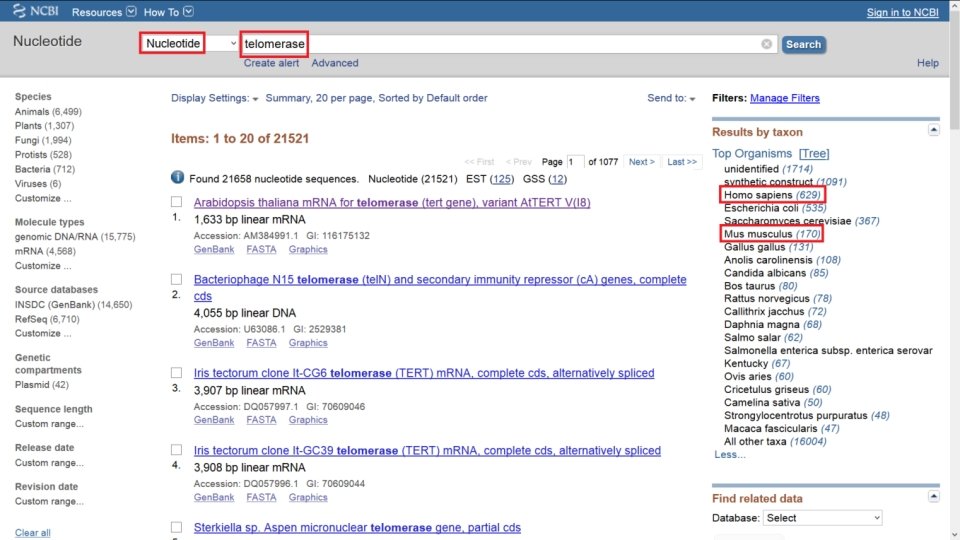The height and width of the screenshot is (540, 960).
Task: Open the Top Organisms link
Action: pyautogui.click(x=752, y=154)
